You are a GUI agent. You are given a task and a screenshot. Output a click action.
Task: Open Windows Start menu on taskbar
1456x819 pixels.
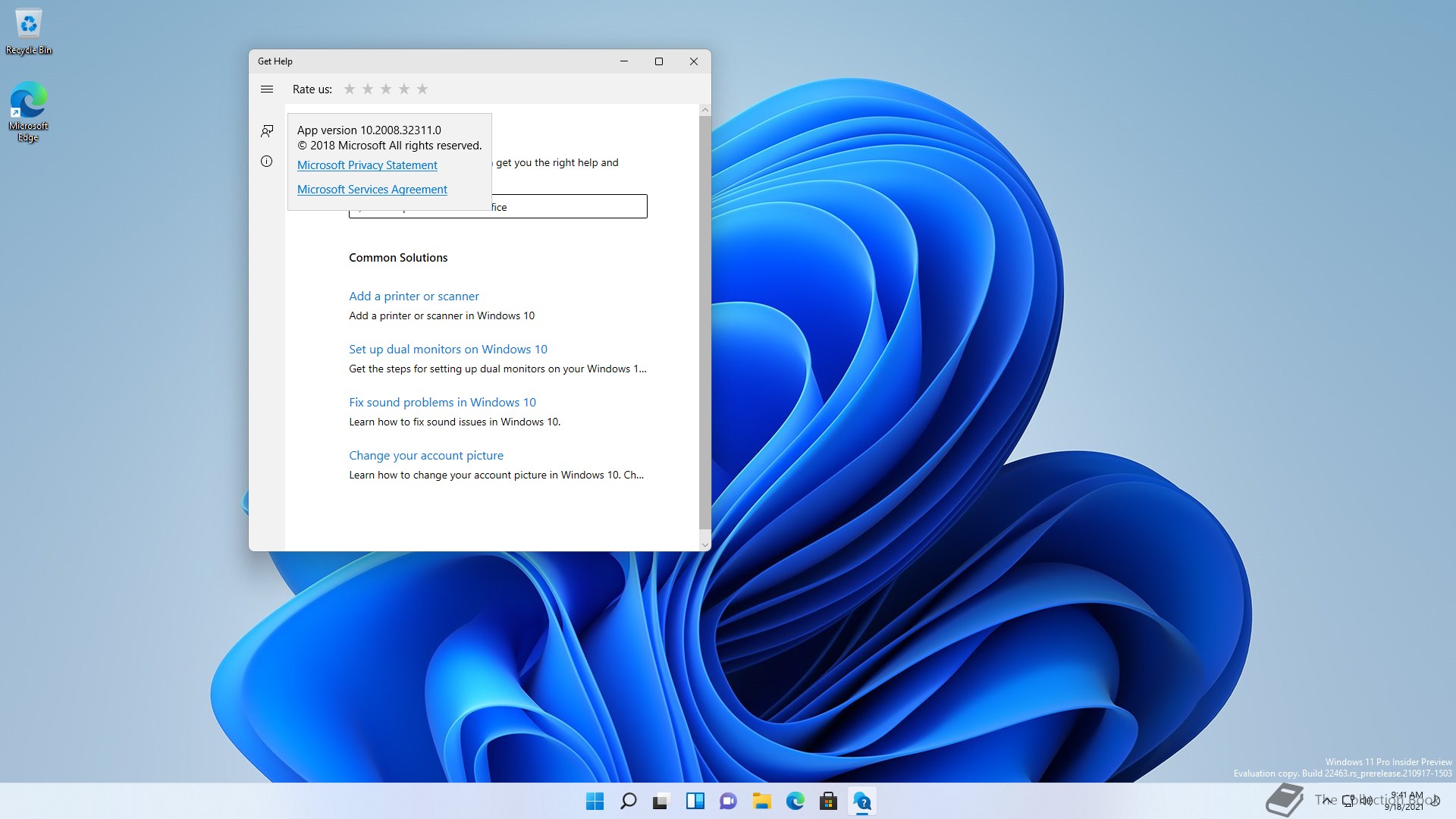click(x=595, y=801)
